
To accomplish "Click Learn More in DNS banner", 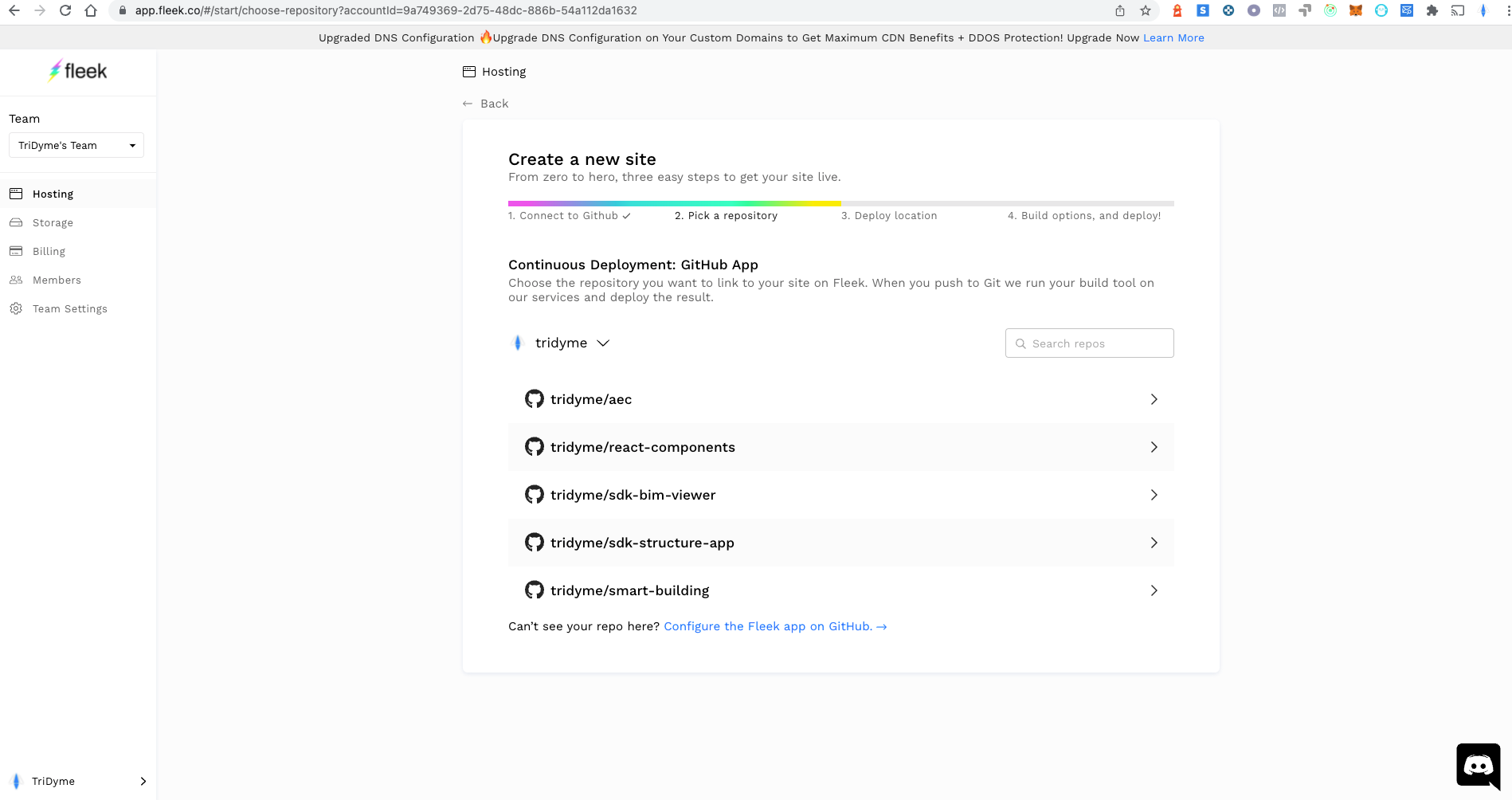I will [1173, 37].
